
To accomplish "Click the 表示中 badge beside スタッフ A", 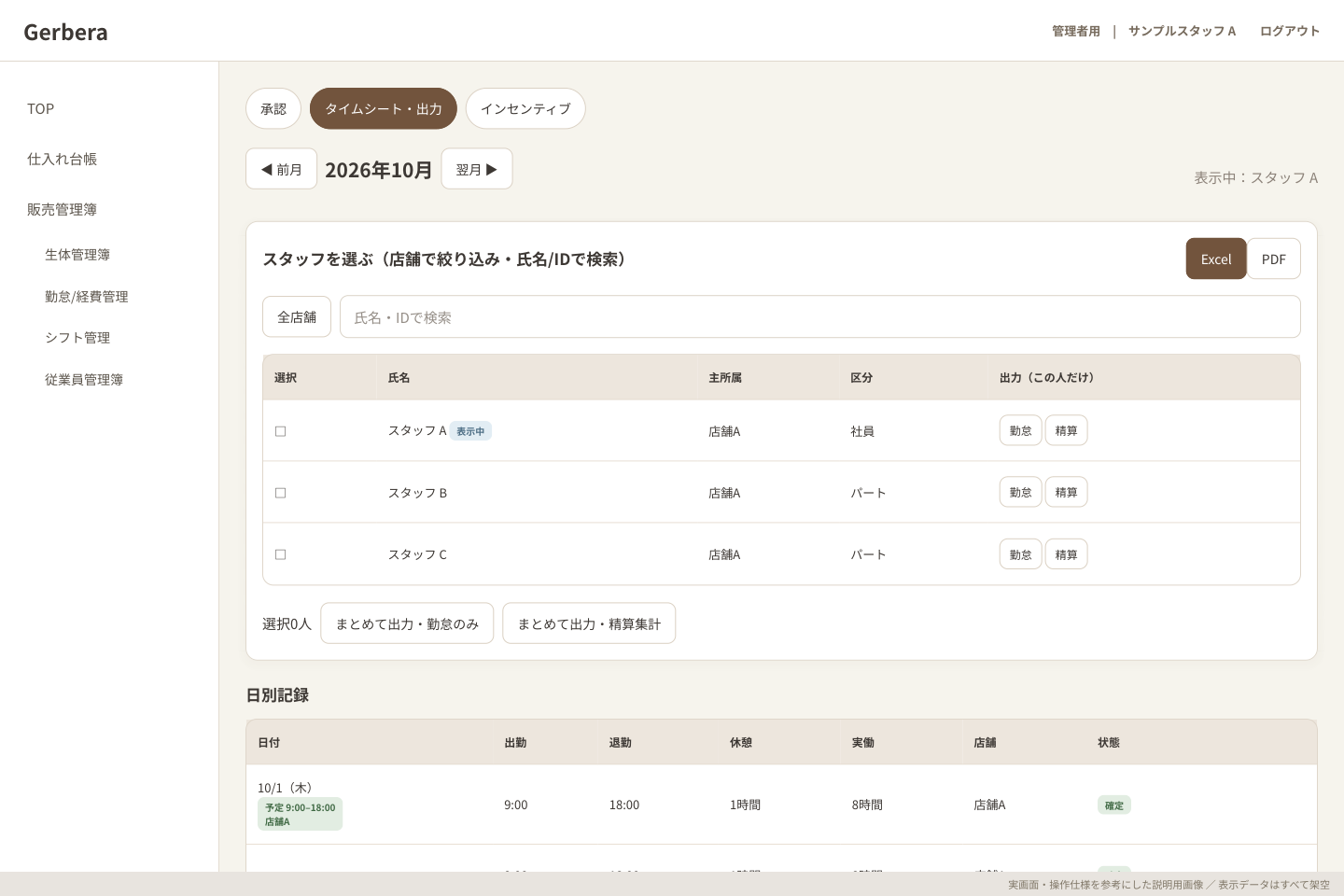I will (470, 431).
